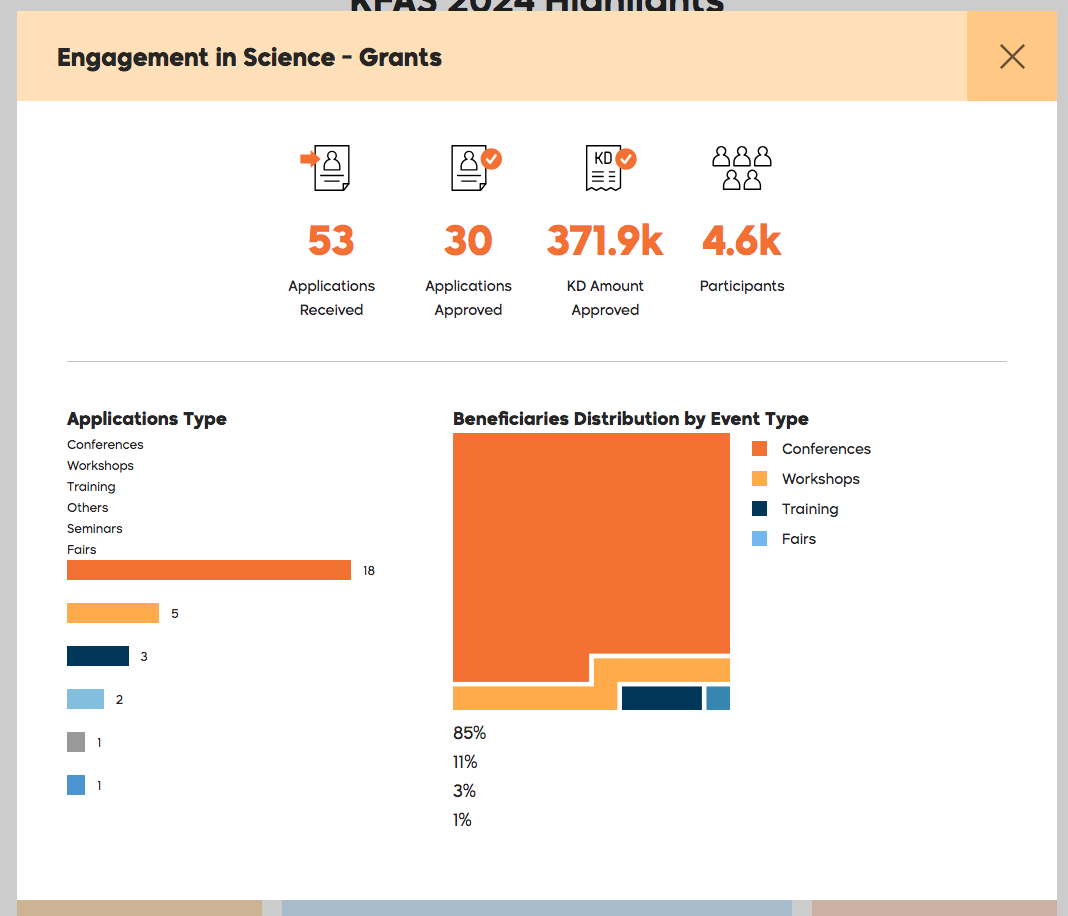Image resolution: width=1068 pixels, height=916 pixels.
Task: Select the light blue Fairs legend swatch
Action: (759, 539)
